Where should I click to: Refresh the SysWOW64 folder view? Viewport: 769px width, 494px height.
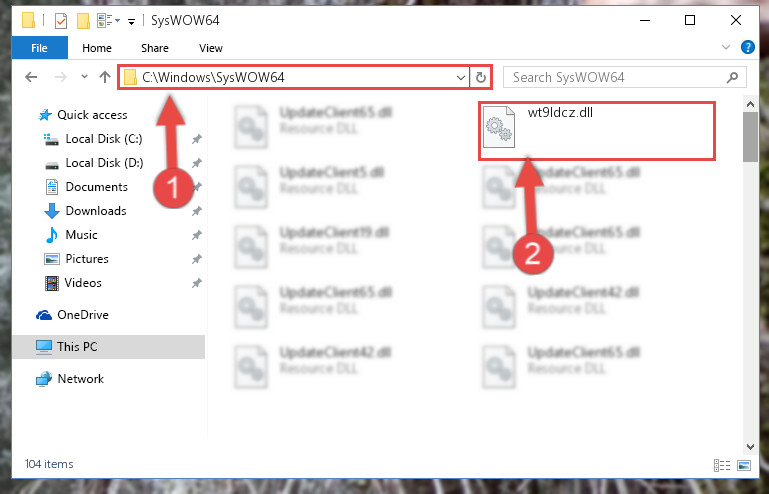coord(481,78)
